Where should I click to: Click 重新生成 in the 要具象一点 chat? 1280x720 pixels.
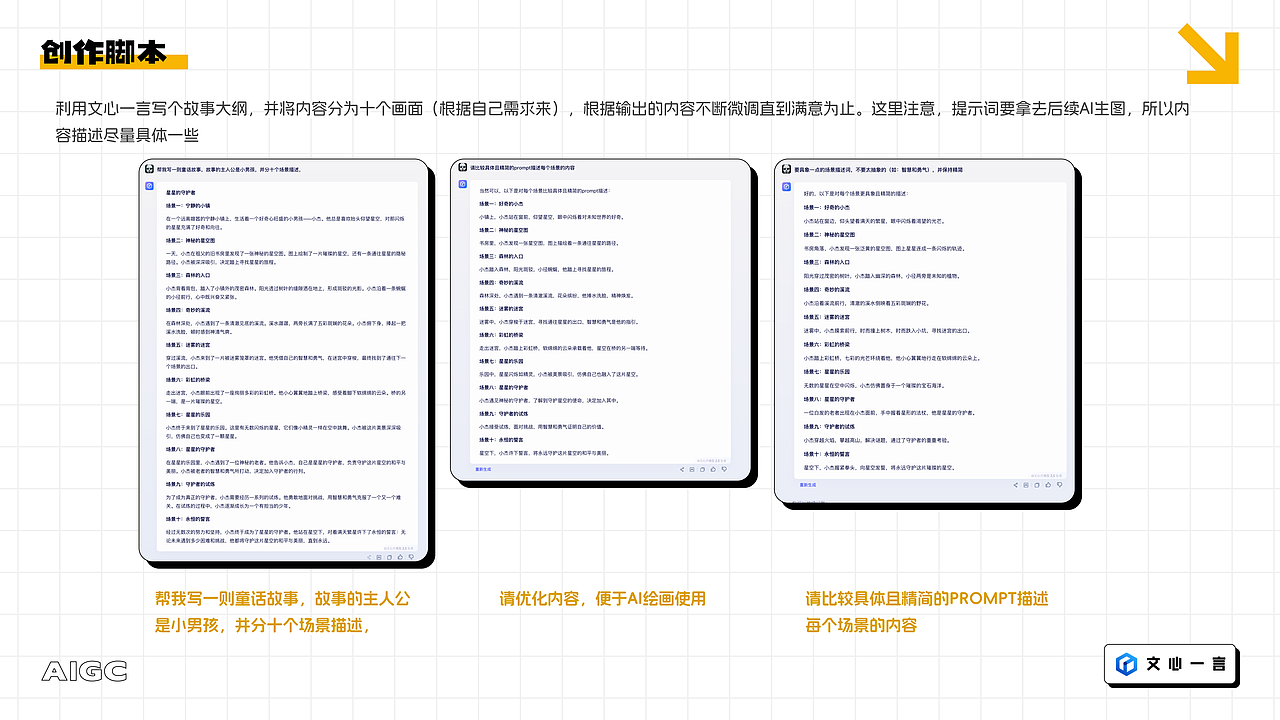[x=807, y=485]
